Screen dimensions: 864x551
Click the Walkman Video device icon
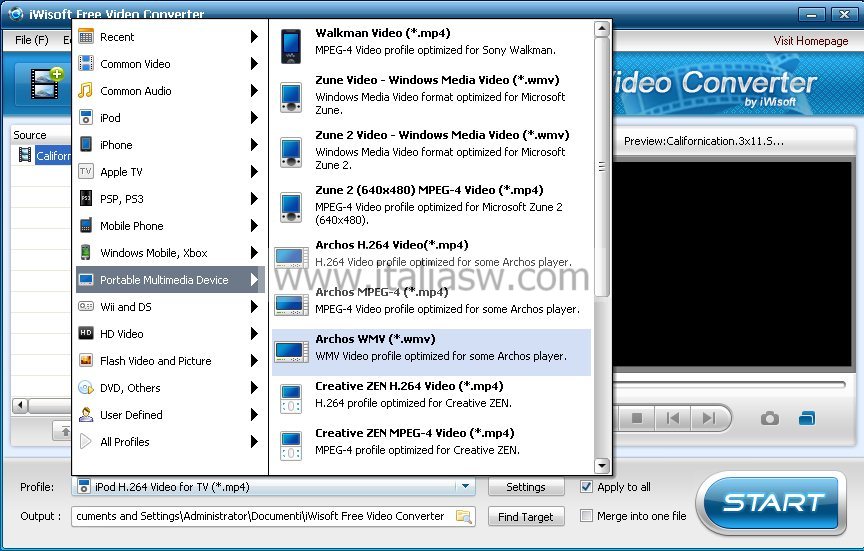pyautogui.click(x=291, y=46)
